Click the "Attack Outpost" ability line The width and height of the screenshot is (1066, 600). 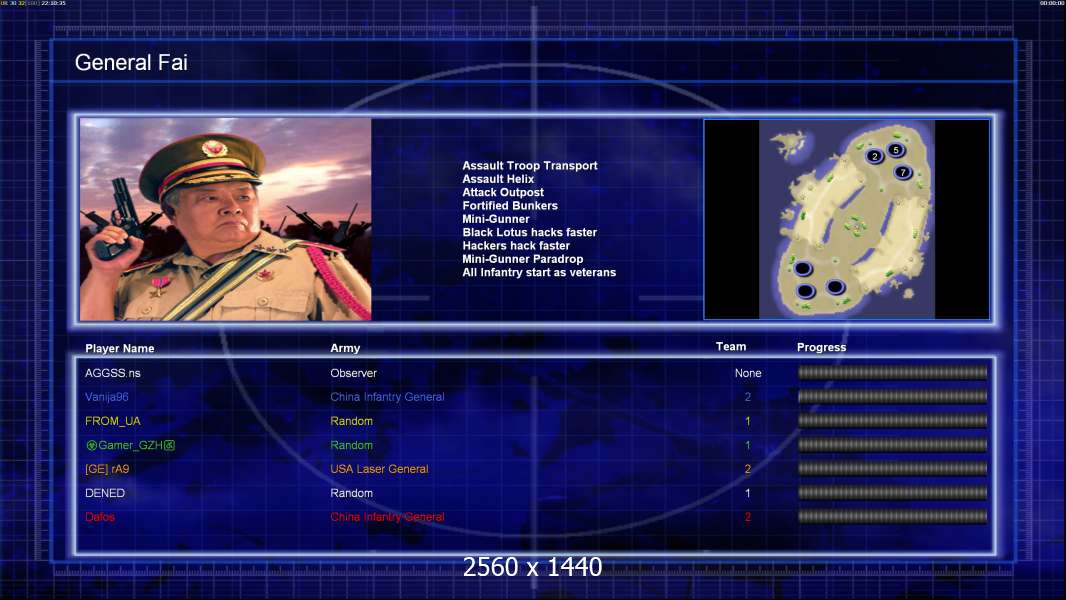pos(503,192)
